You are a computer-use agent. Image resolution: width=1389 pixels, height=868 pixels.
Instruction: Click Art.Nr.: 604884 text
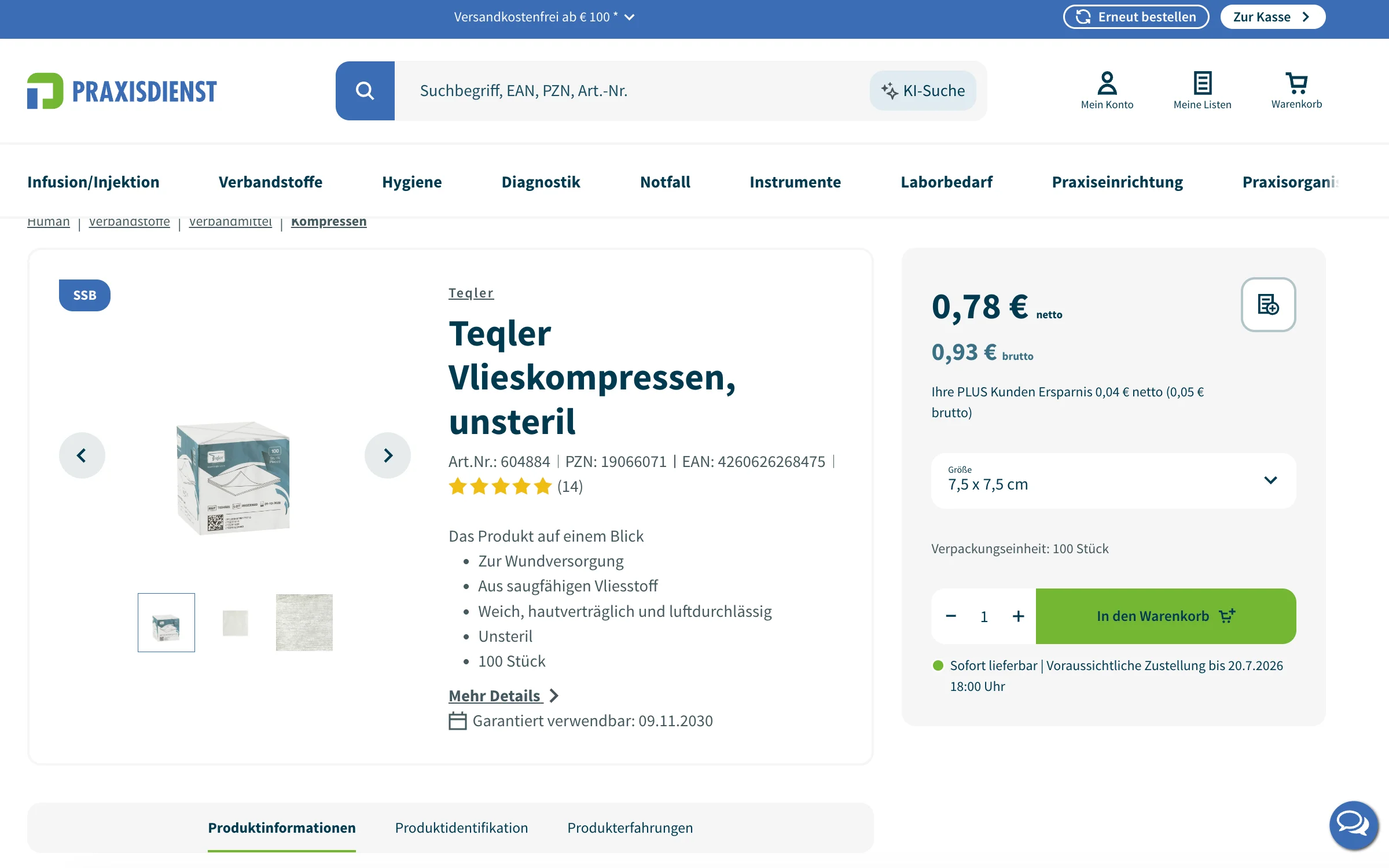(499, 462)
